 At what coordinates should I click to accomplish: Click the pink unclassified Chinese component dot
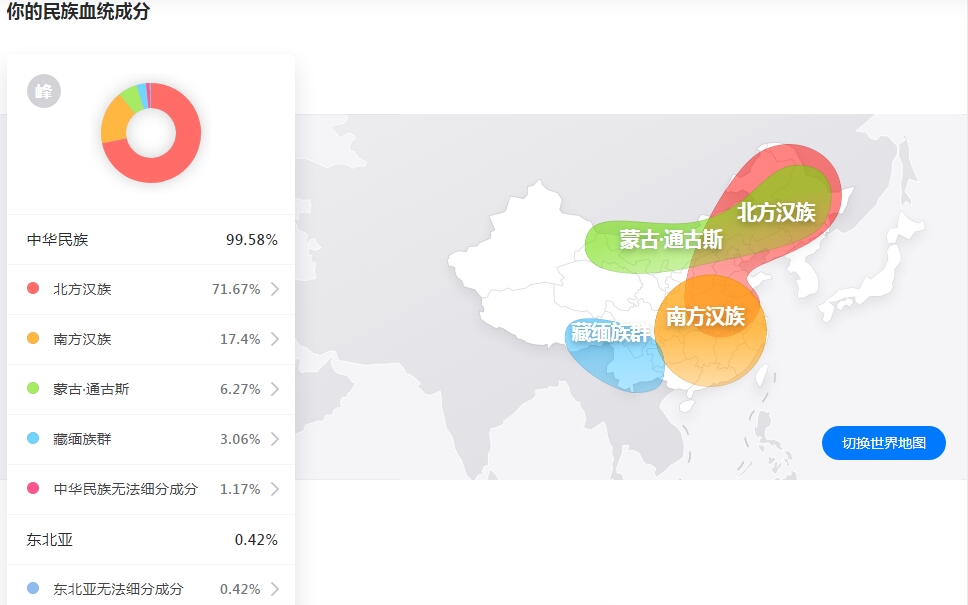point(33,489)
